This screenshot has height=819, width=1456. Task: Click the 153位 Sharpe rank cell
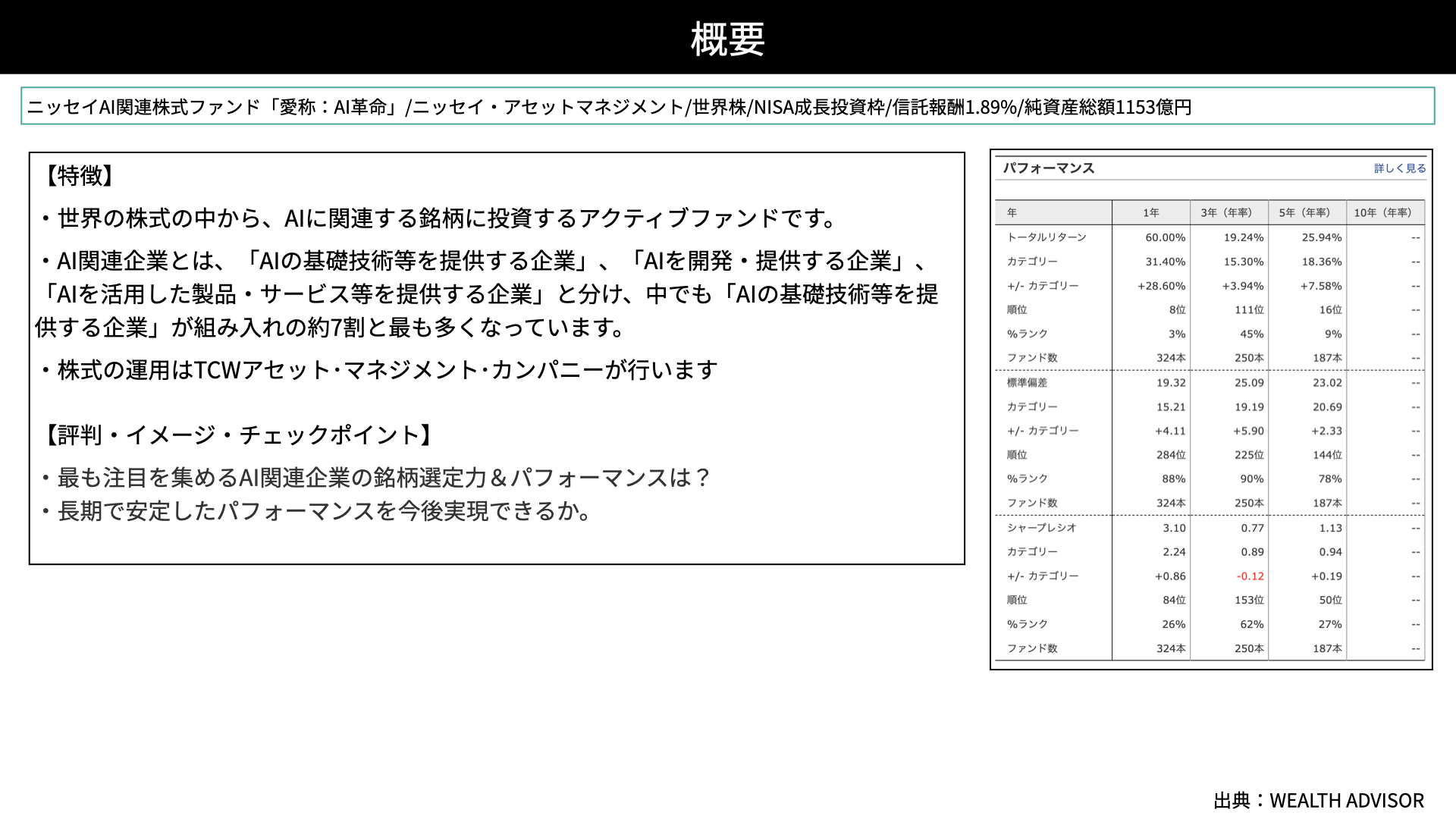coord(1249,600)
